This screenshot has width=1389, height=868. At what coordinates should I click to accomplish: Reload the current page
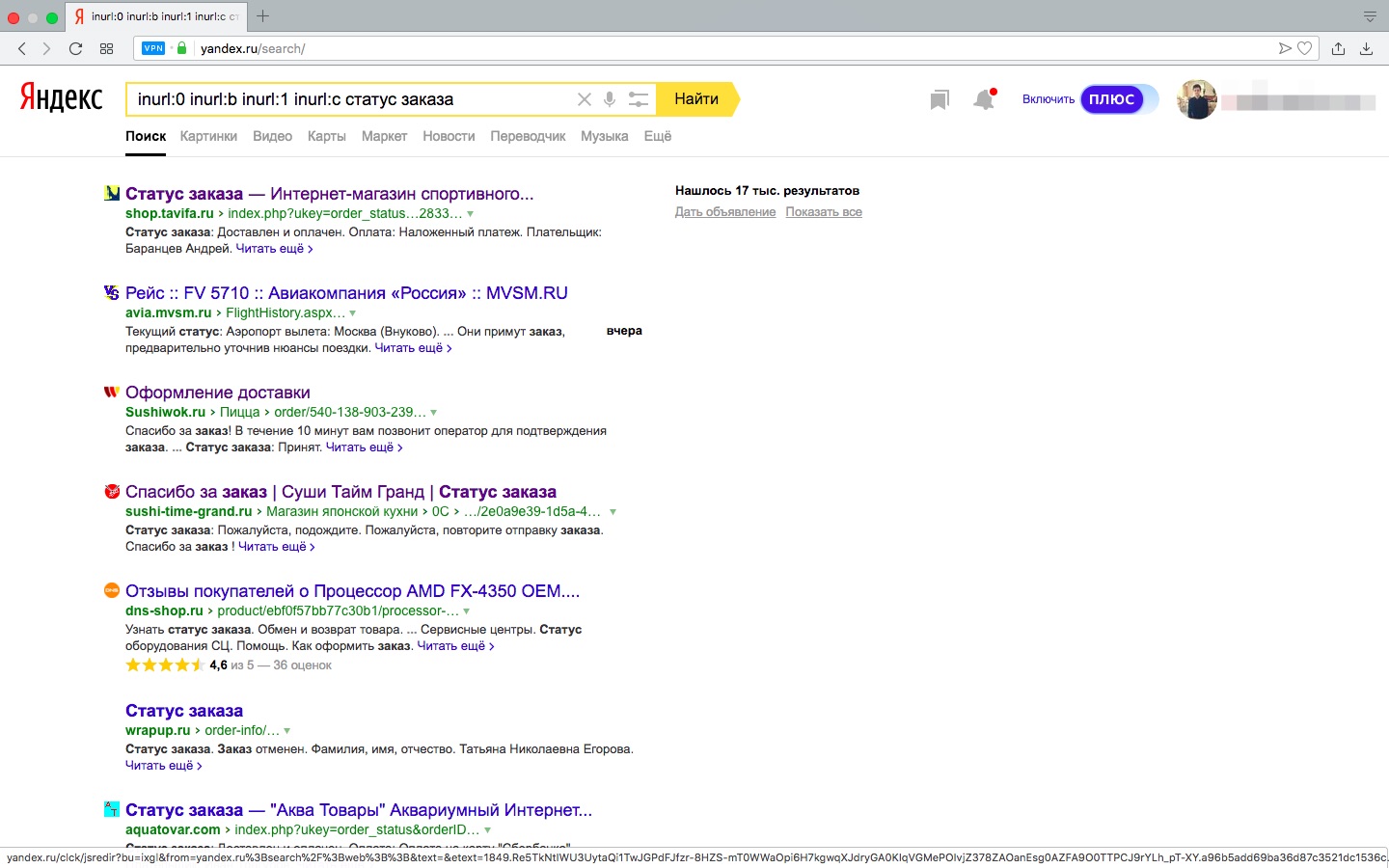click(75, 48)
